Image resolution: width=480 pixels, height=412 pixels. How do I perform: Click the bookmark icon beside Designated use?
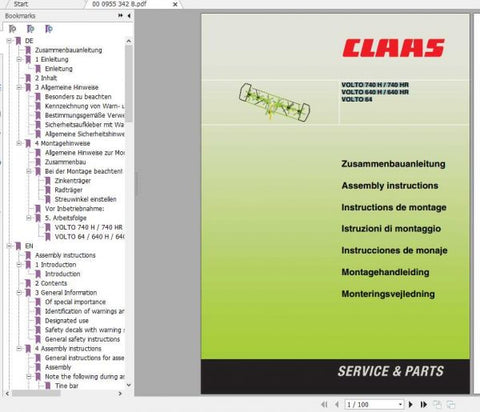tap(38, 321)
